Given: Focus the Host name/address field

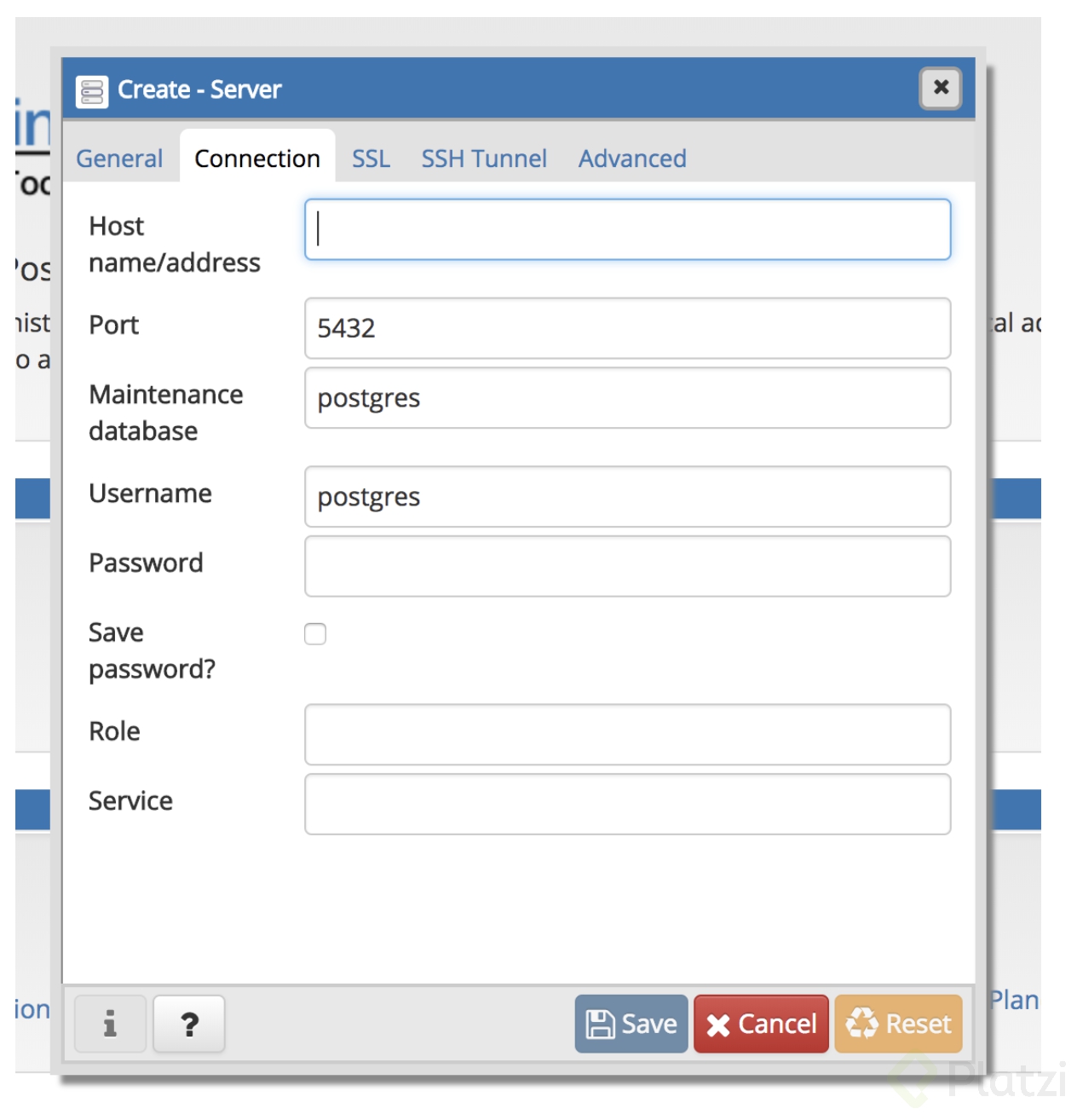Looking at the screenshot, I should pyautogui.click(x=628, y=229).
